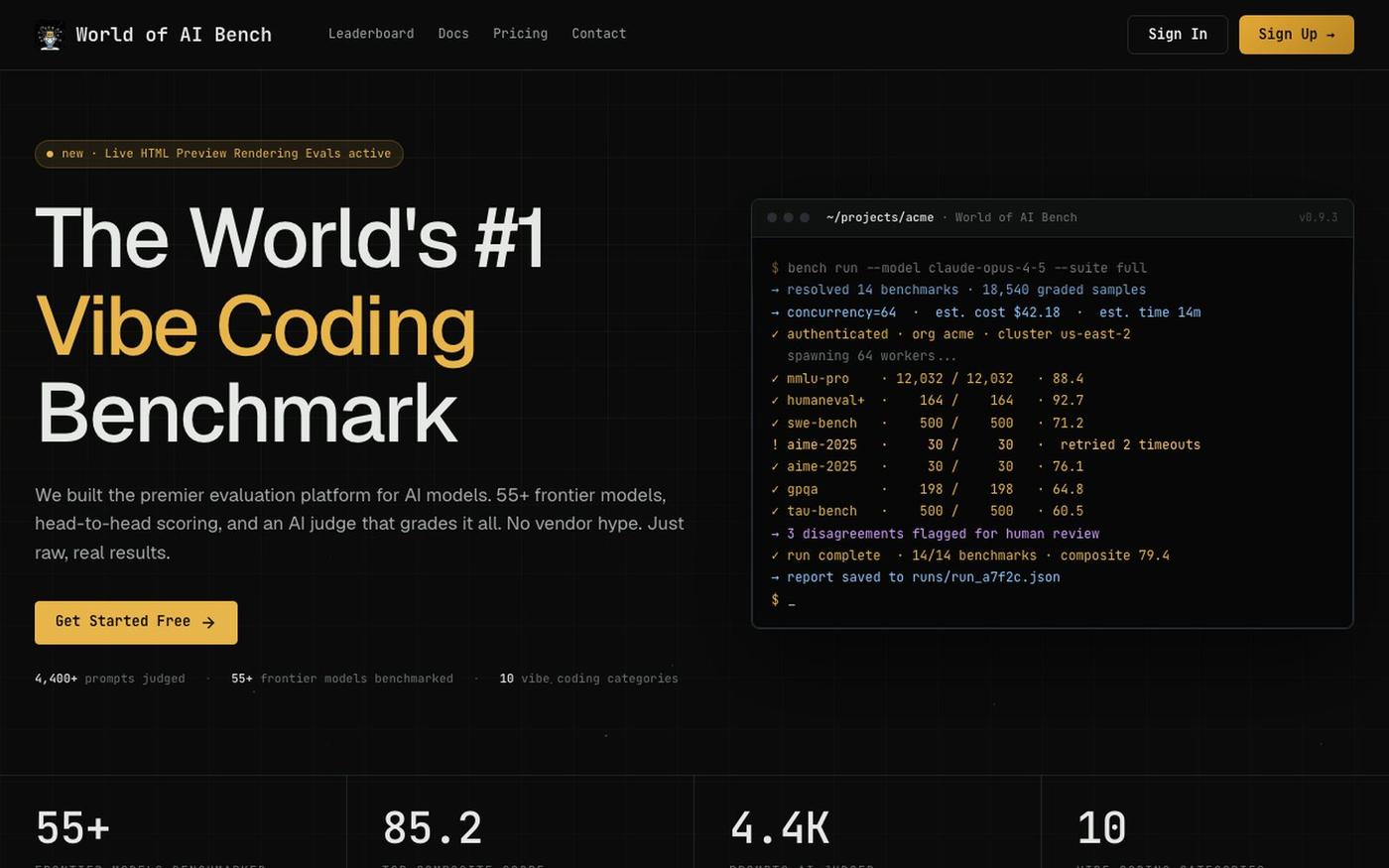The width and height of the screenshot is (1389, 868).
Task: Click the mmlu-pro result row
Action: (927, 379)
